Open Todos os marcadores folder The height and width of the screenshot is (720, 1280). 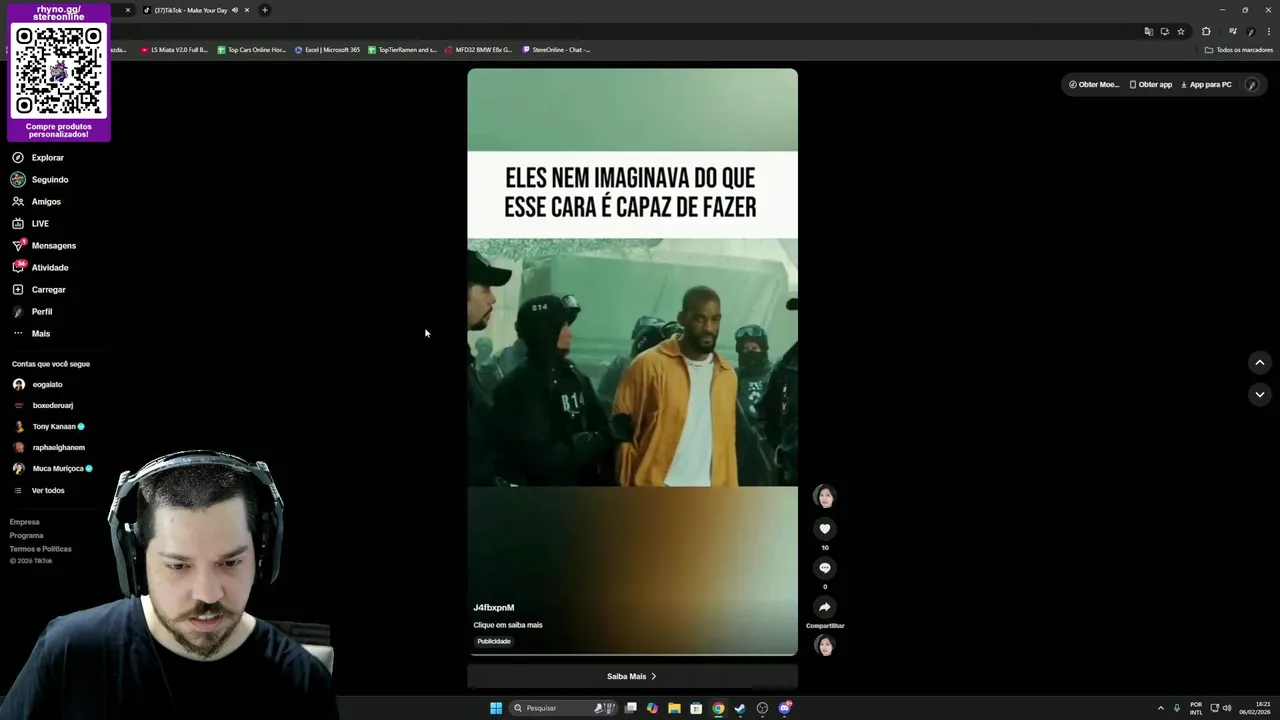click(x=1238, y=50)
